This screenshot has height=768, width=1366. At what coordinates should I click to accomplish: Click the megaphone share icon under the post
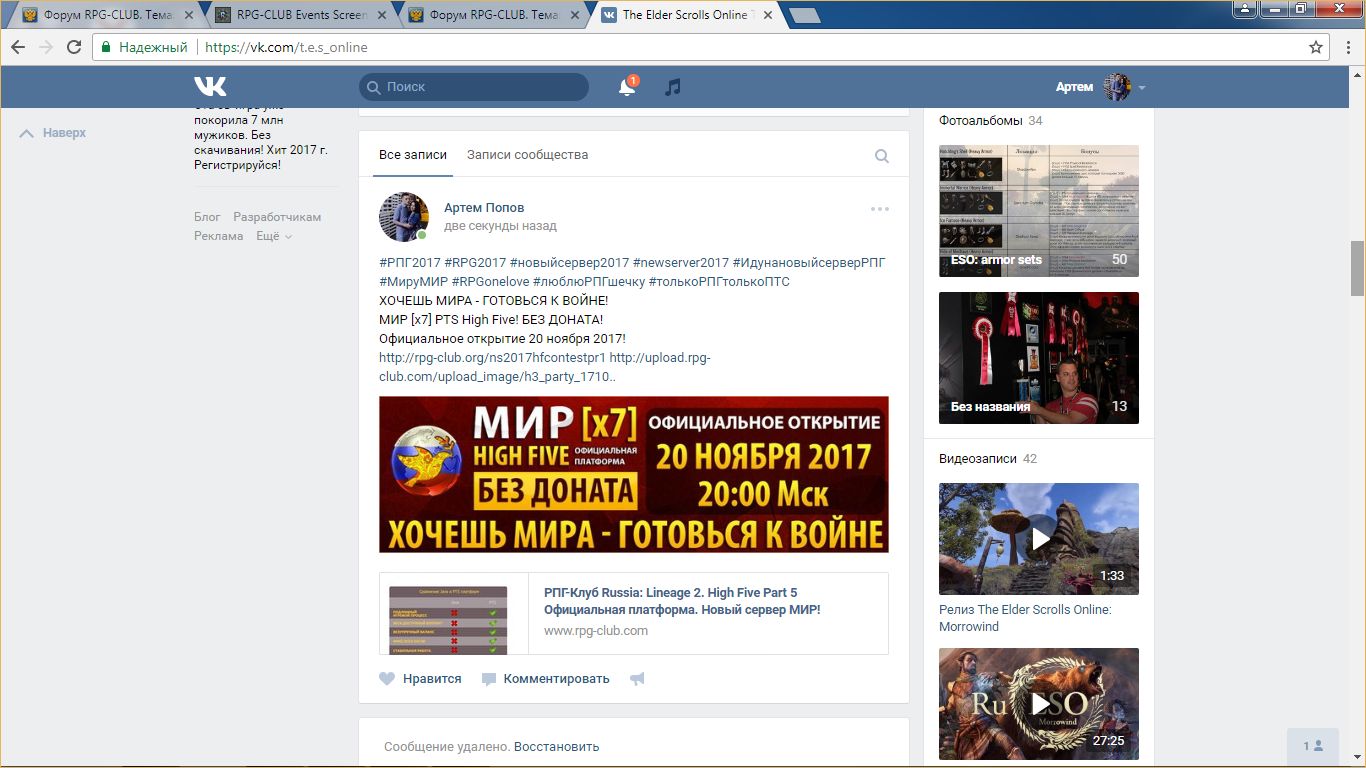pos(637,679)
